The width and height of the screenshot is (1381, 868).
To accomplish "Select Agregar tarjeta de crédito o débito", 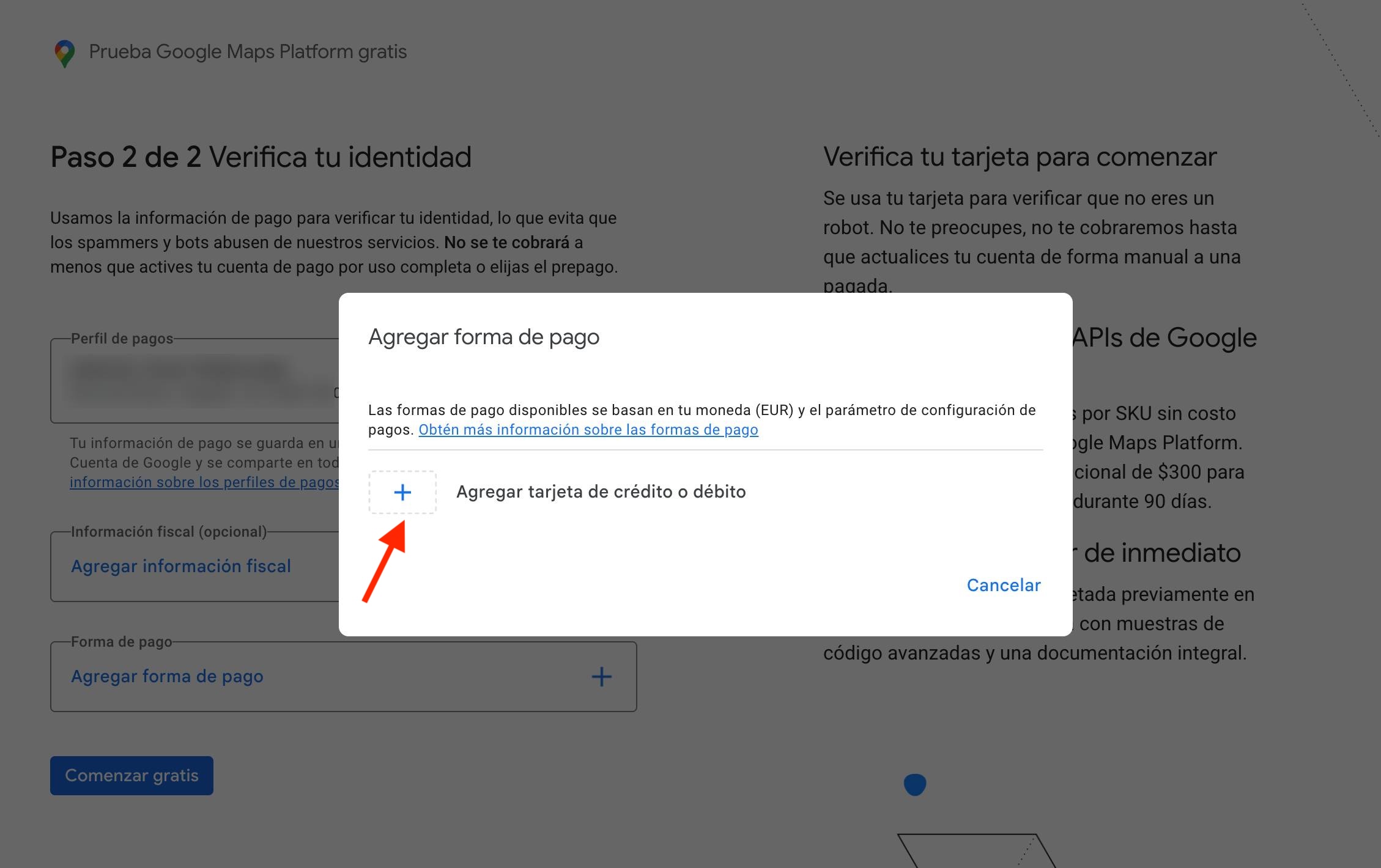I will [601, 492].
